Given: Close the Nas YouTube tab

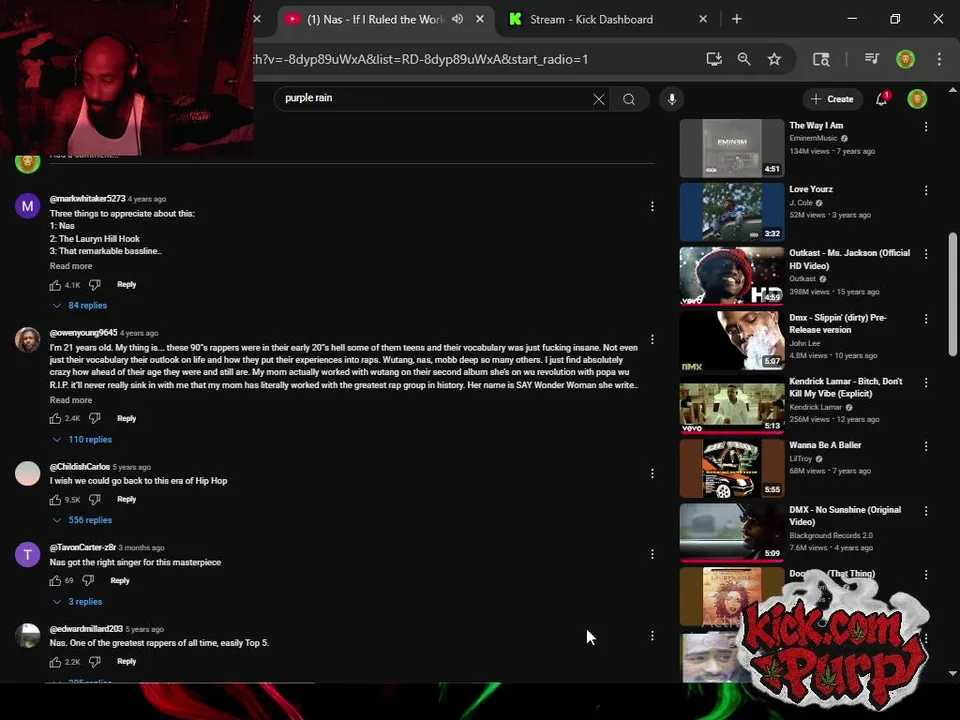Looking at the screenshot, I should tap(480, 20).
